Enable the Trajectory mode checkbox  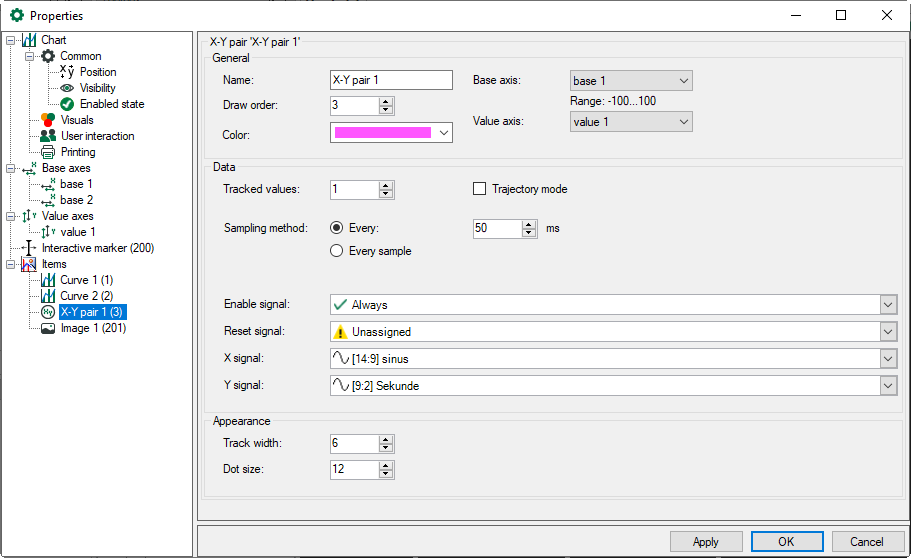coord(479,189)
